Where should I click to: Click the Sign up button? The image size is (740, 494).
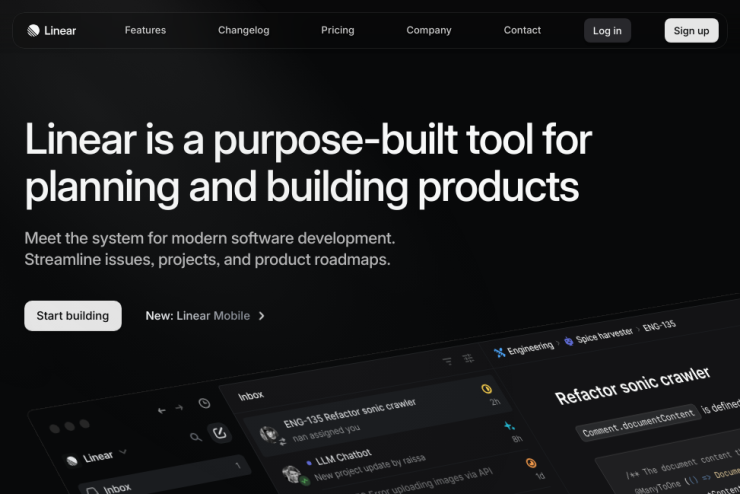(x=691, y=31)
